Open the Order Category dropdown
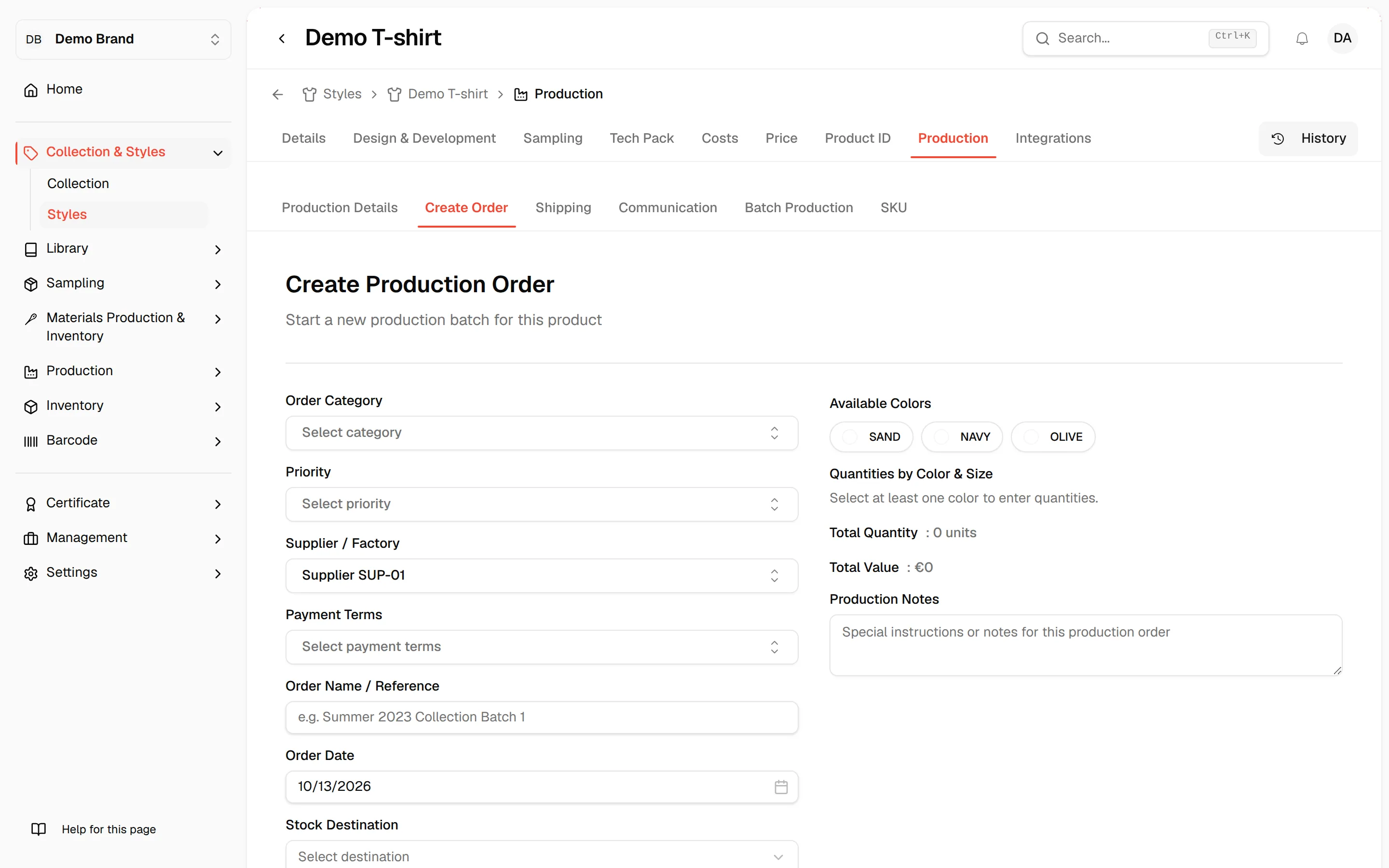 click(541, 433)
